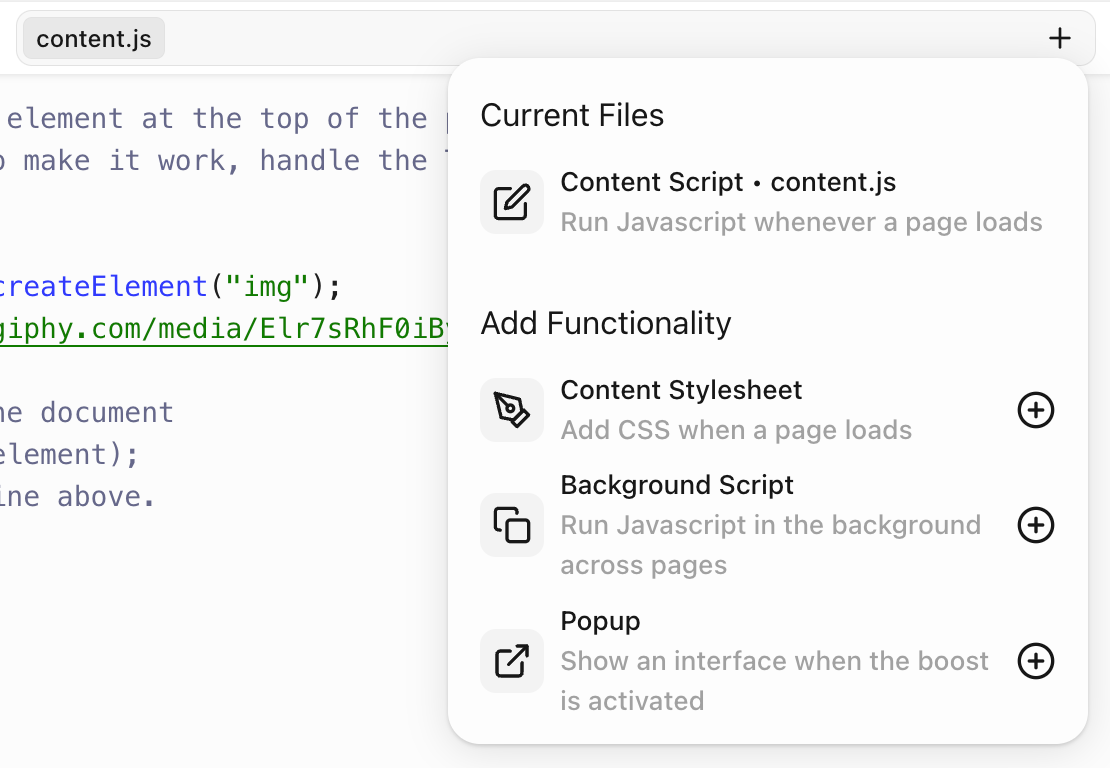Click the "ine above." comment line
Screen dimensions: 1110x768
coord(77,497)
